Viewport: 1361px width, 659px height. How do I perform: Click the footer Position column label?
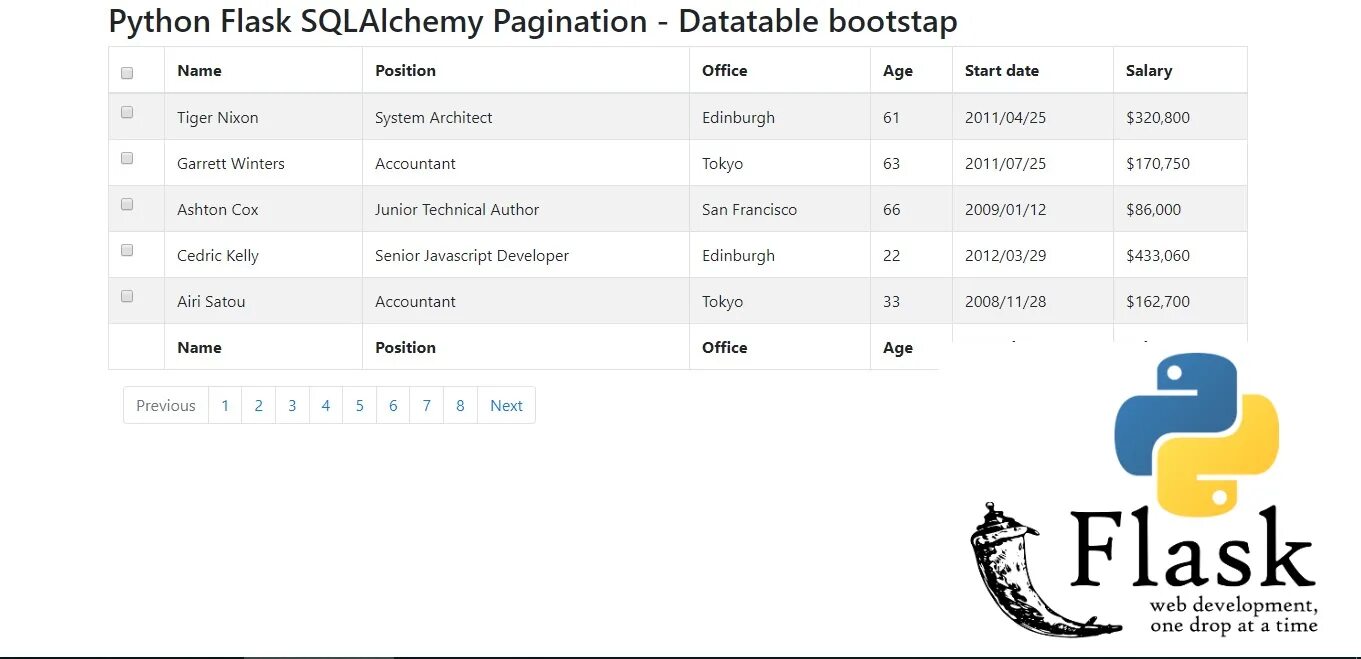click(405, 347)
